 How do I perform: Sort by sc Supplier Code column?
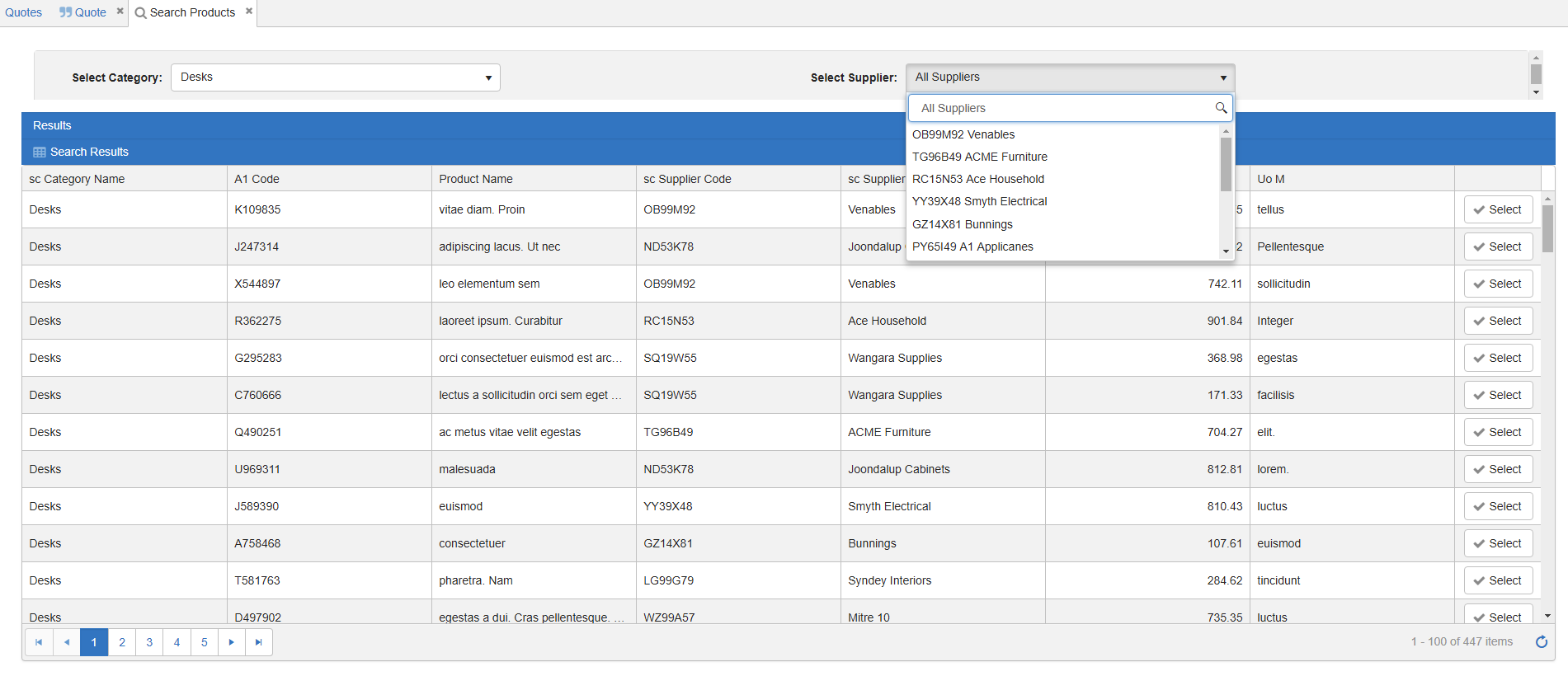pos(738,179)
